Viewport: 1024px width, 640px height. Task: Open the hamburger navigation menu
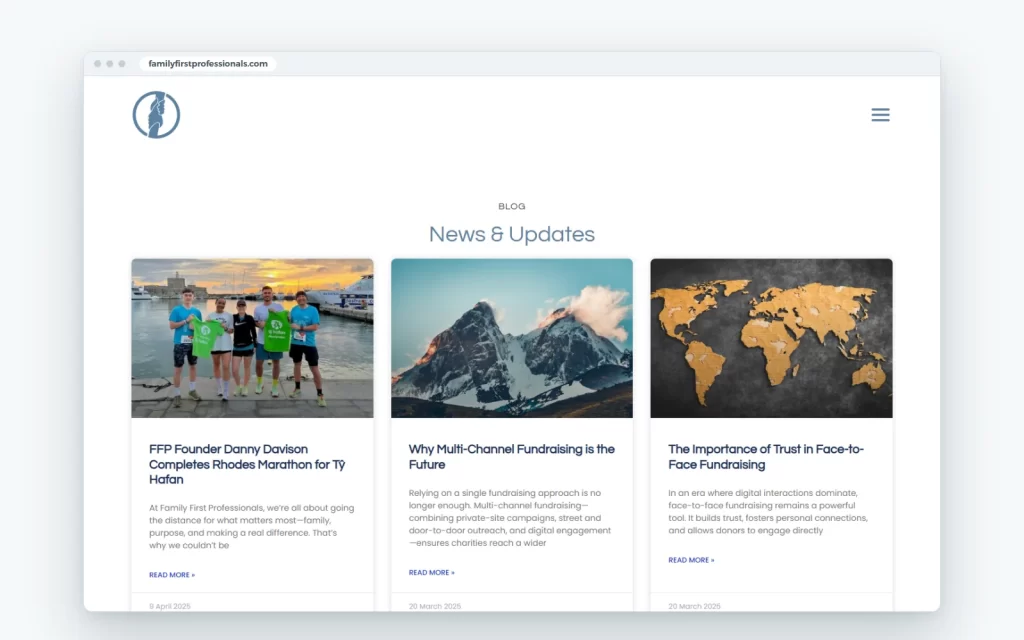click(x=880, y=115)
